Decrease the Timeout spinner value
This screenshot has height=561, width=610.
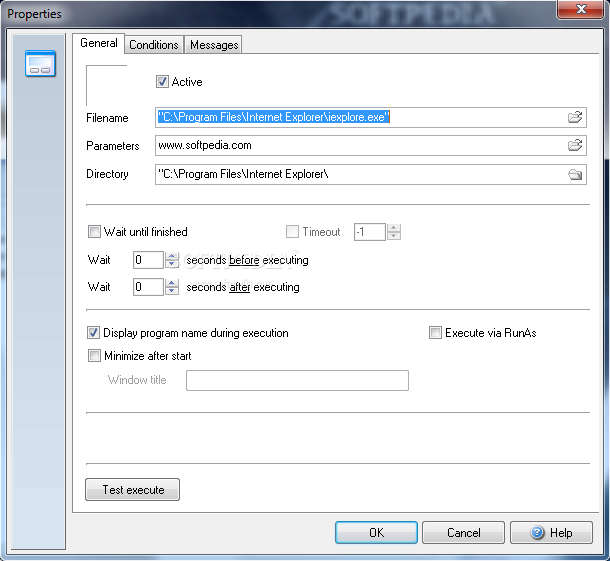coord(394,236)
